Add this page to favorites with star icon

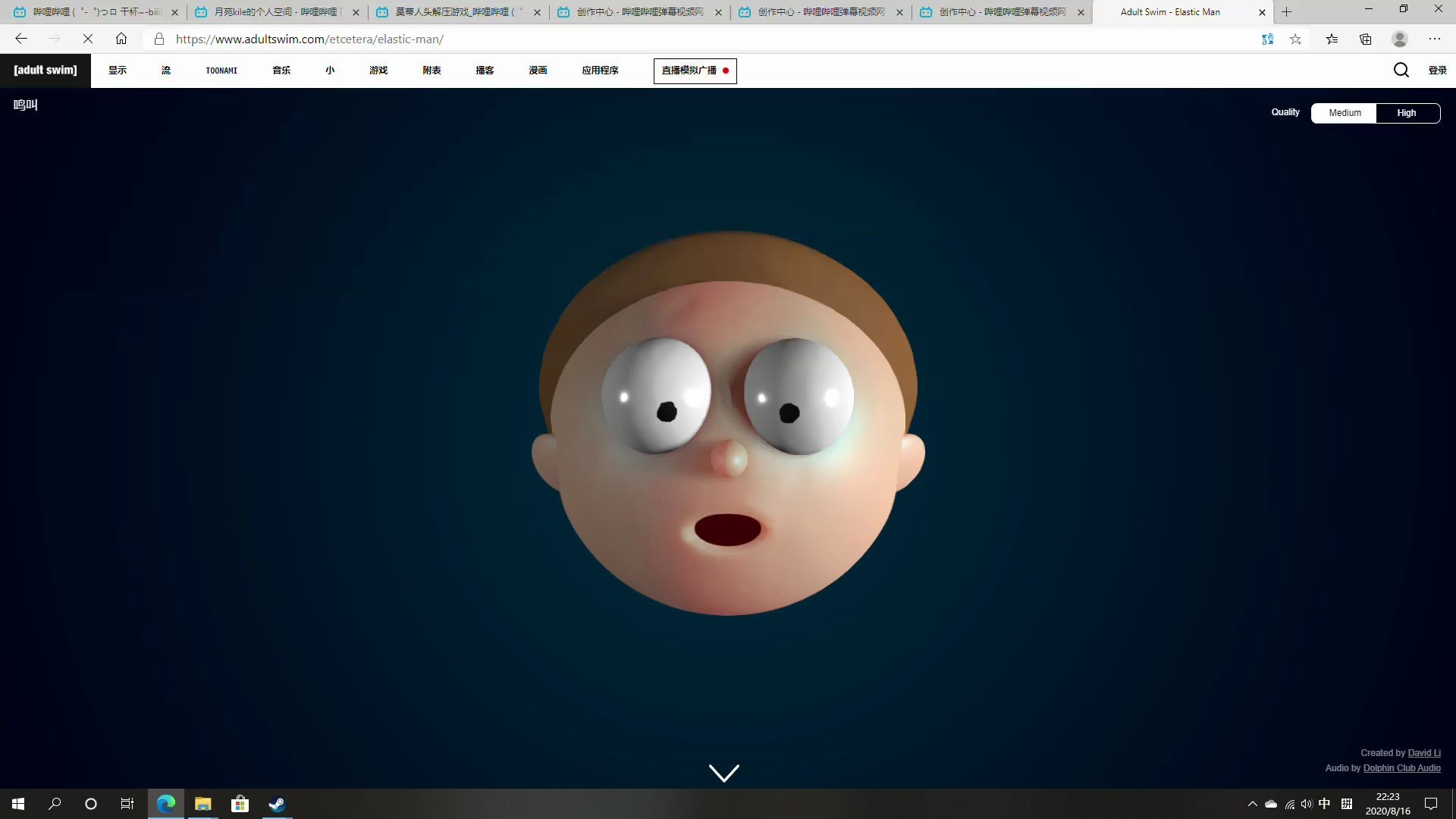tap(1296, 39)
